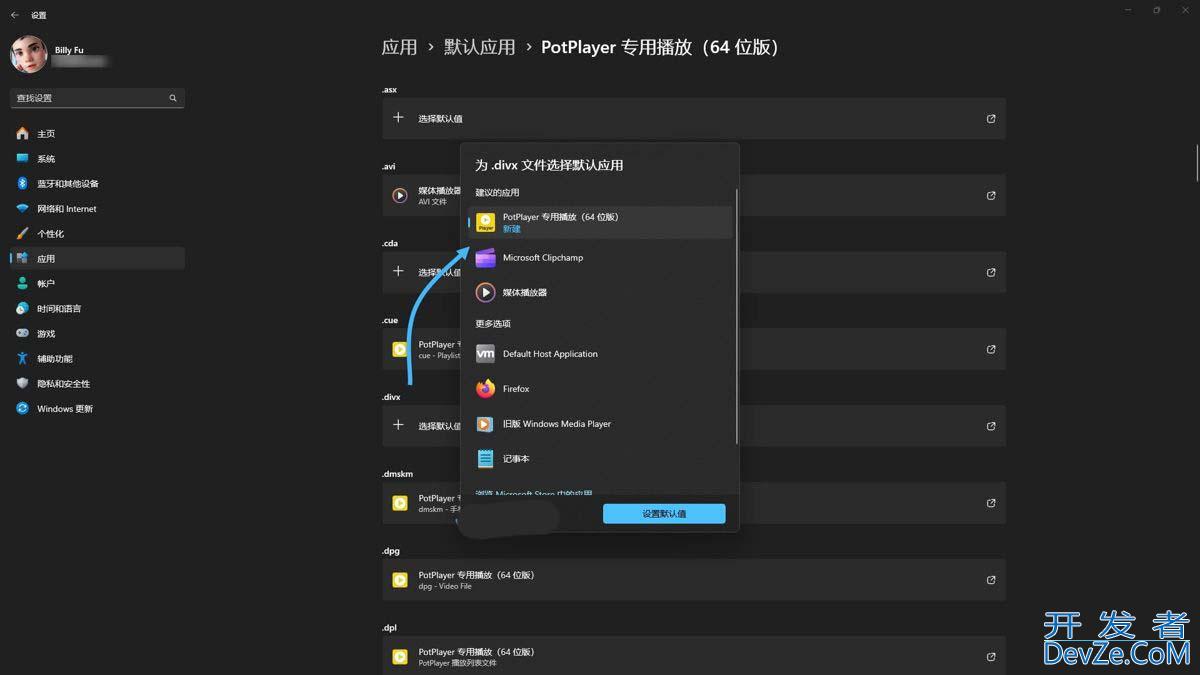Go back using the arrow beside 设置
1200x675 pixels.
coord(14,15)
